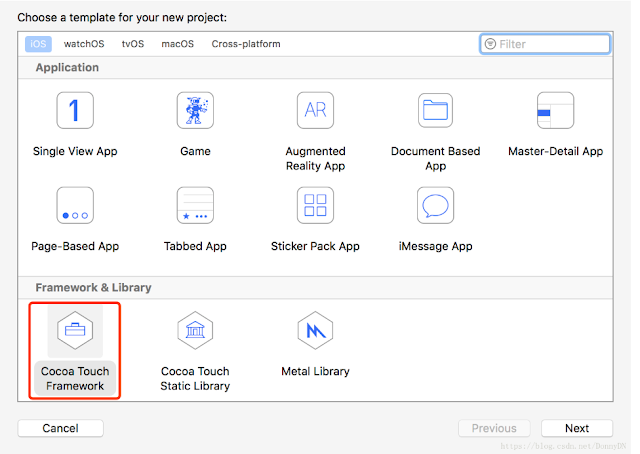
Task: Click the iMessage App label
Action: [x=436, y=246]
